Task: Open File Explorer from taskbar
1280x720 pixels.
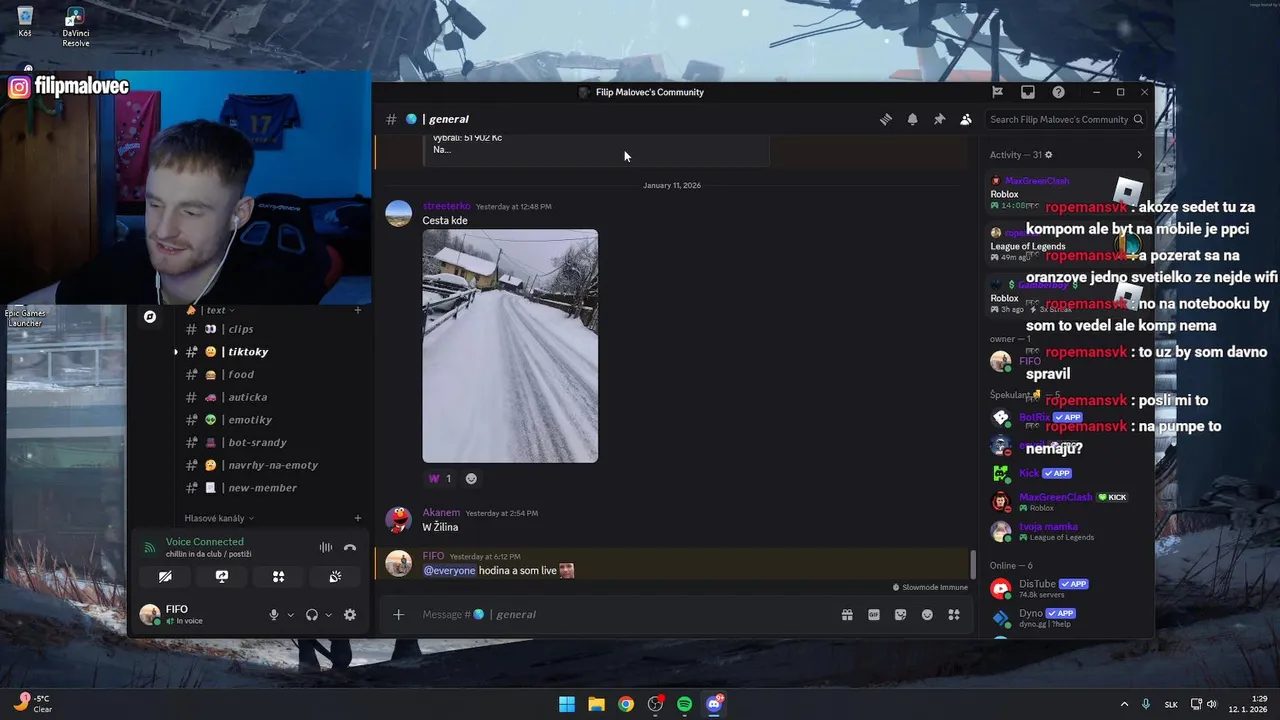Action: (x=596, y=704)
